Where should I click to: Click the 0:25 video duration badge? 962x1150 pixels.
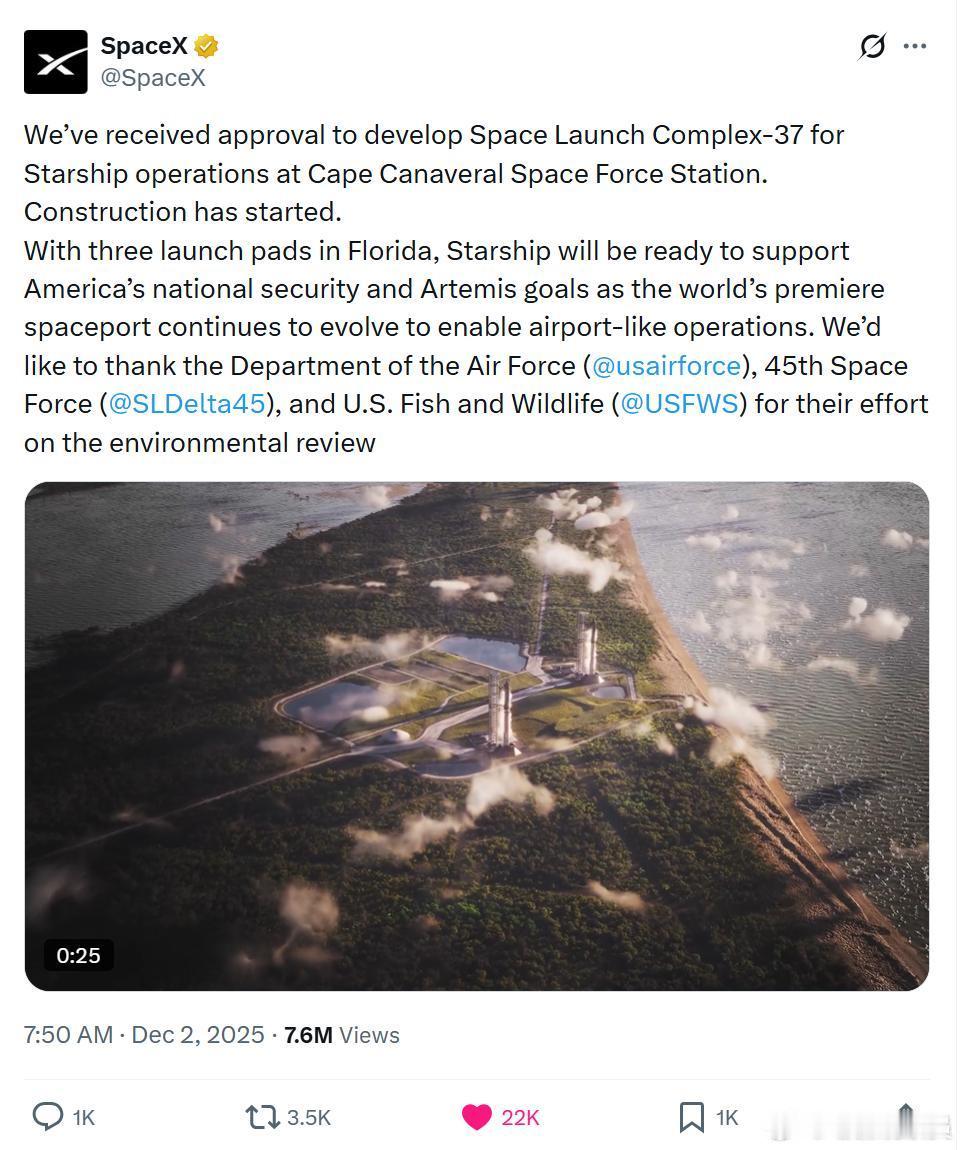(78, 955)
